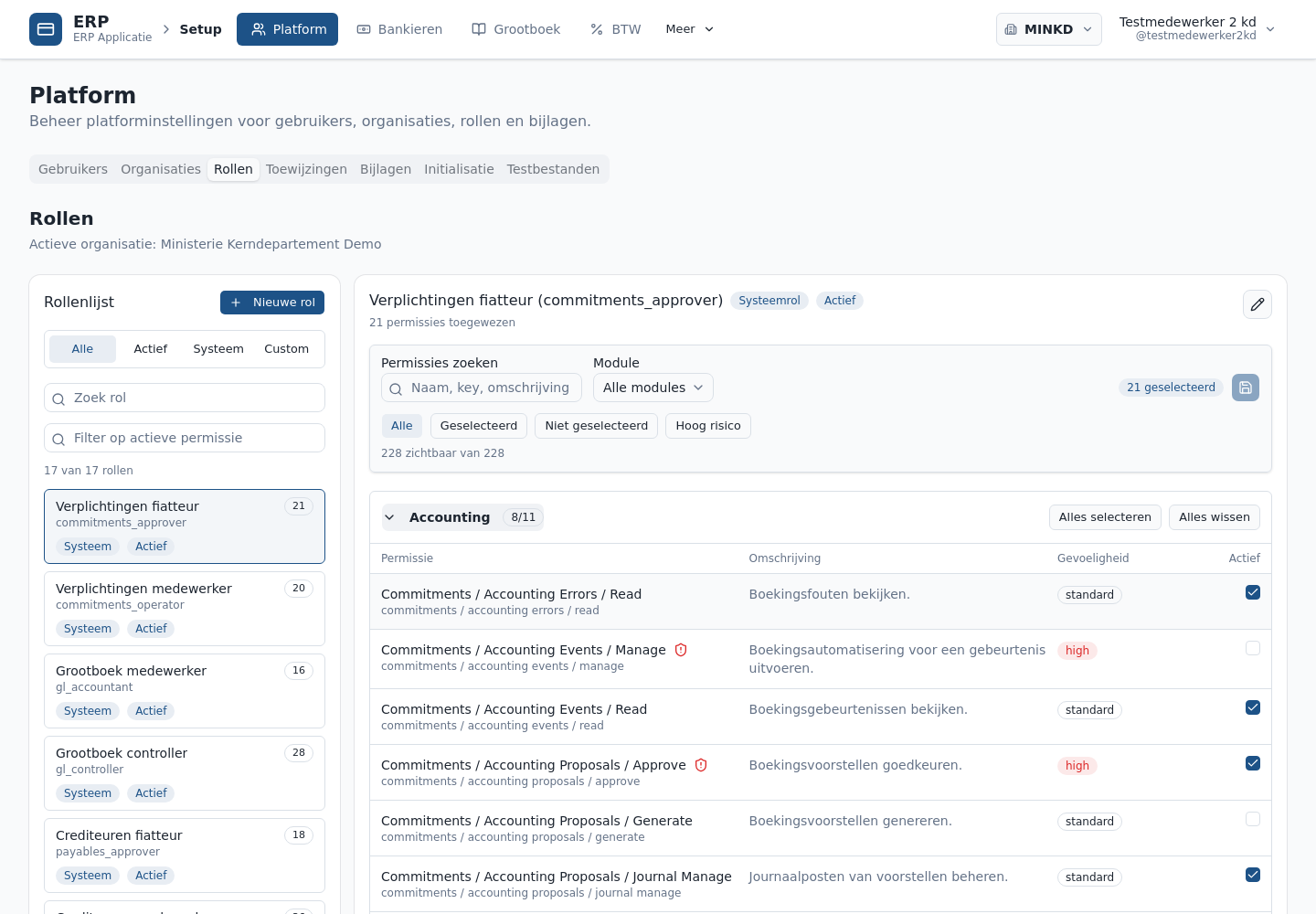Screen dimensions: 1316x914
Task: Open the Grootboek nav item
Action: (516, 29)
